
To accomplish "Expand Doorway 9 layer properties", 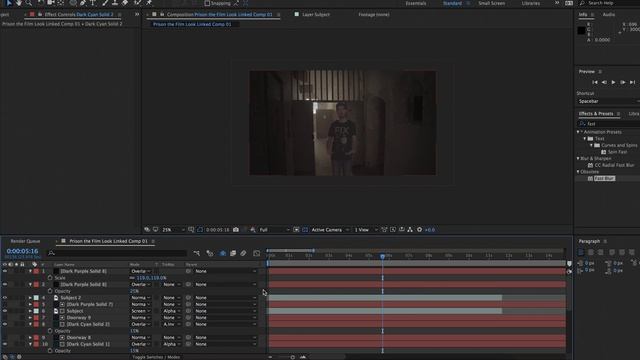I will point(30,318).
